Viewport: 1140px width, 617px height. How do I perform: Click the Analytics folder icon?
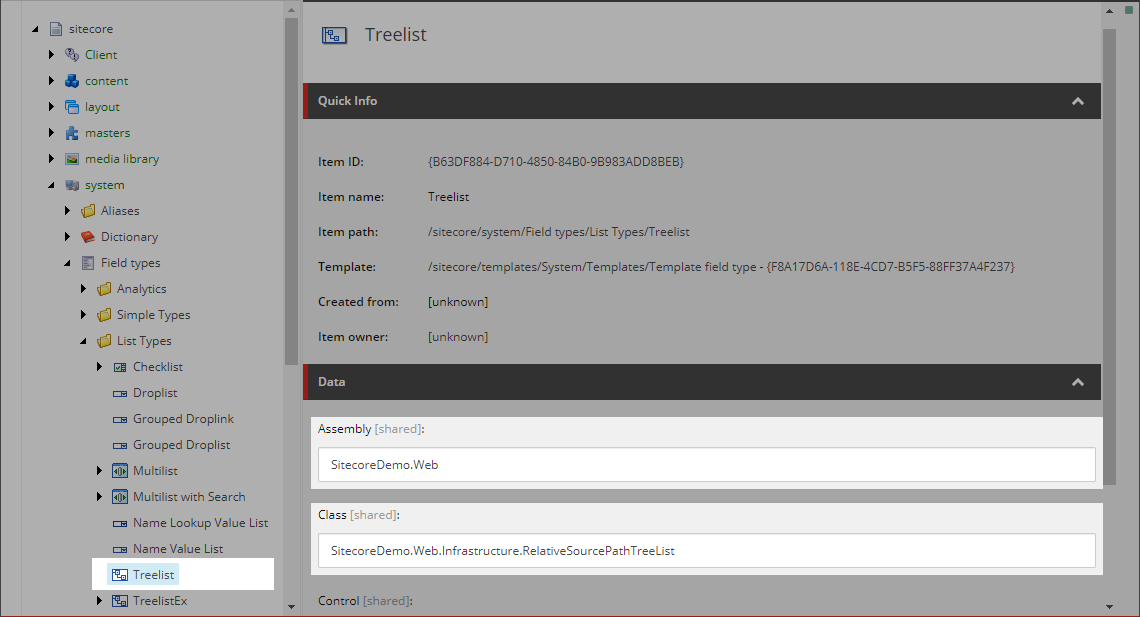click(104, 289)
